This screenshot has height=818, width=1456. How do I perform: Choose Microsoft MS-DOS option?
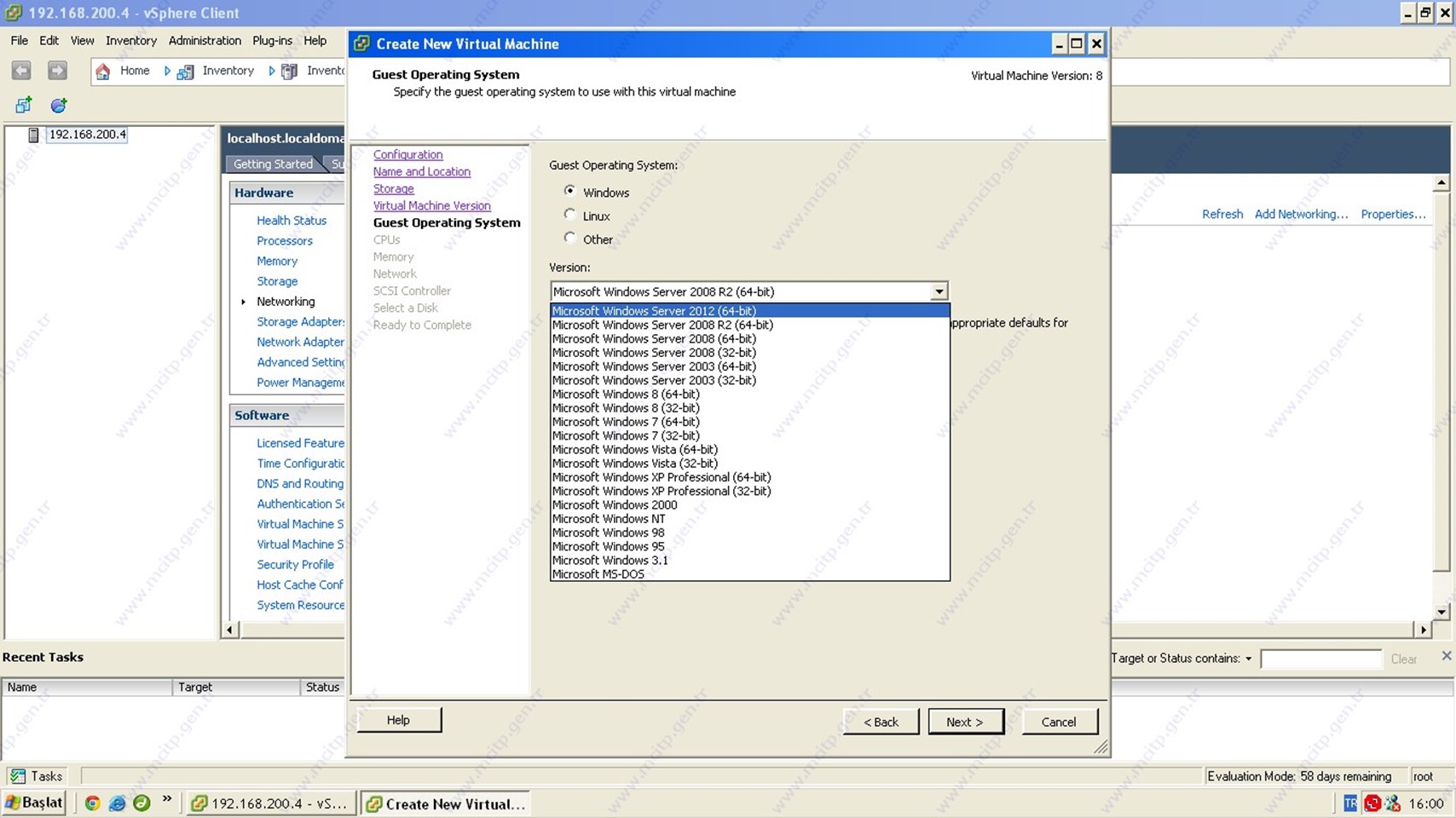749,574
